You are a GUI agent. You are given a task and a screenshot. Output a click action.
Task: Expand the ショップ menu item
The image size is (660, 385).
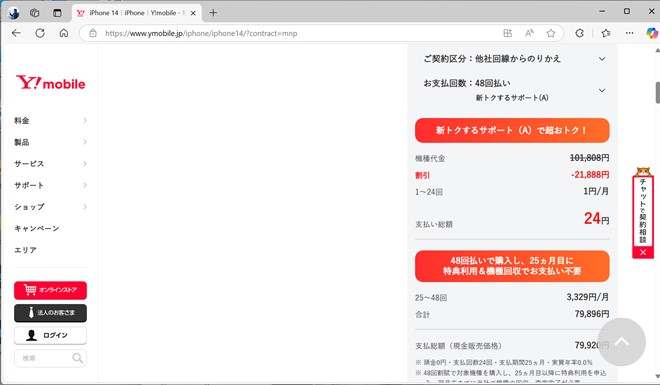[51, 207]
